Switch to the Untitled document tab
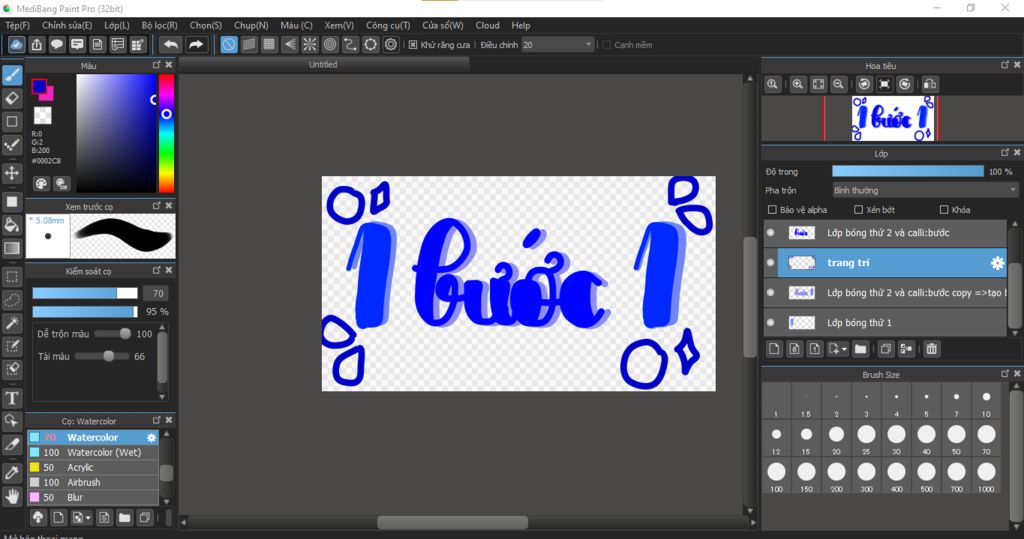Image resolution: width=1024 pixels, height=539 pixels. tap(323, 65)
